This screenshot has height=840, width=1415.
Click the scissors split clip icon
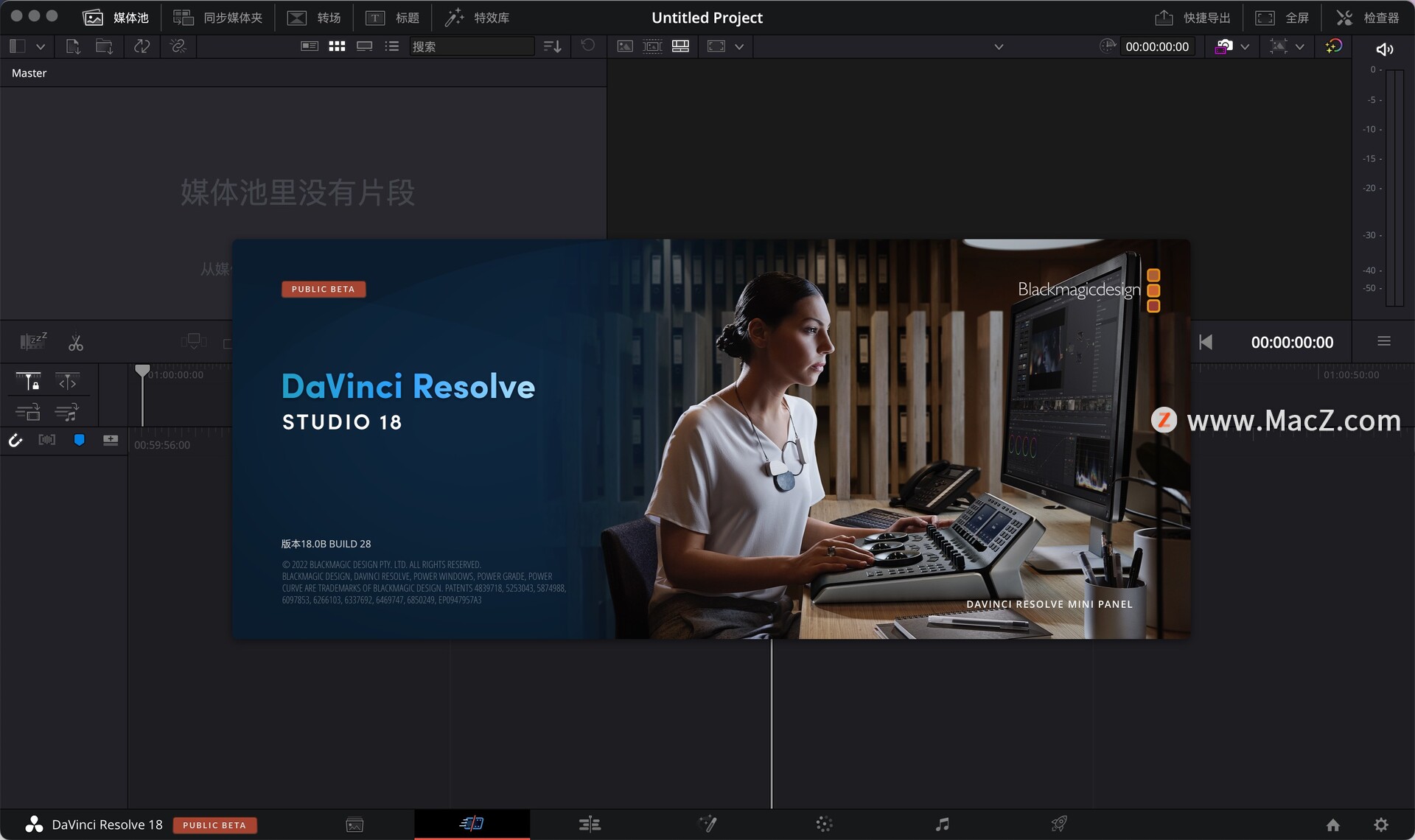(76, 343)
